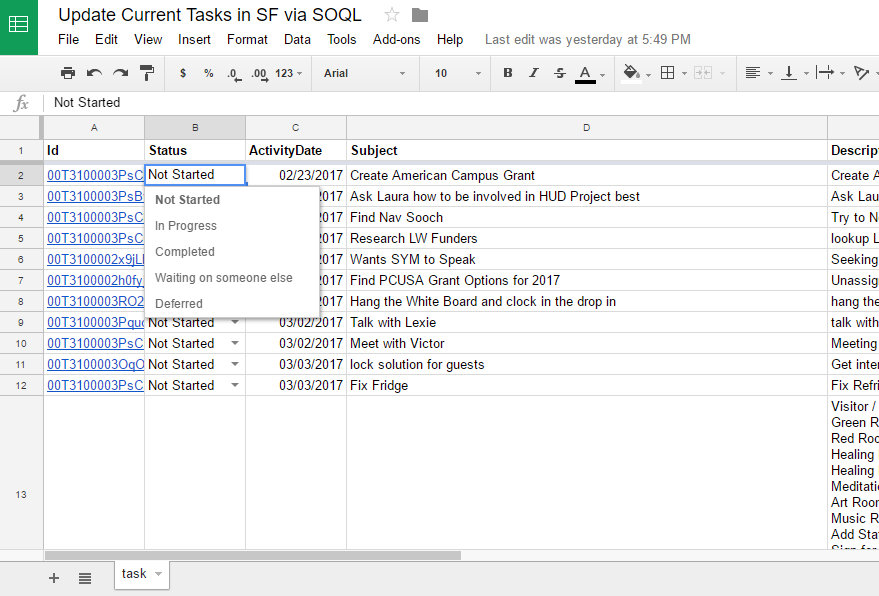Open the Help menu

(x=450, y=39)
